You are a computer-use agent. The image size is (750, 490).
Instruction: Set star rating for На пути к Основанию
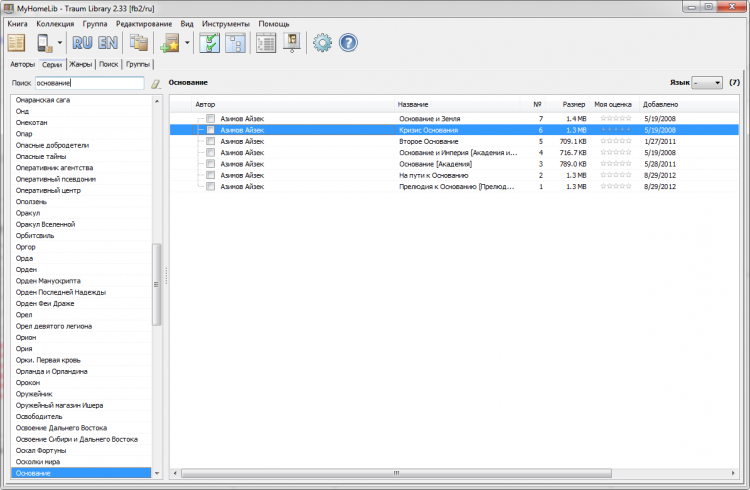tap(616, 175)
